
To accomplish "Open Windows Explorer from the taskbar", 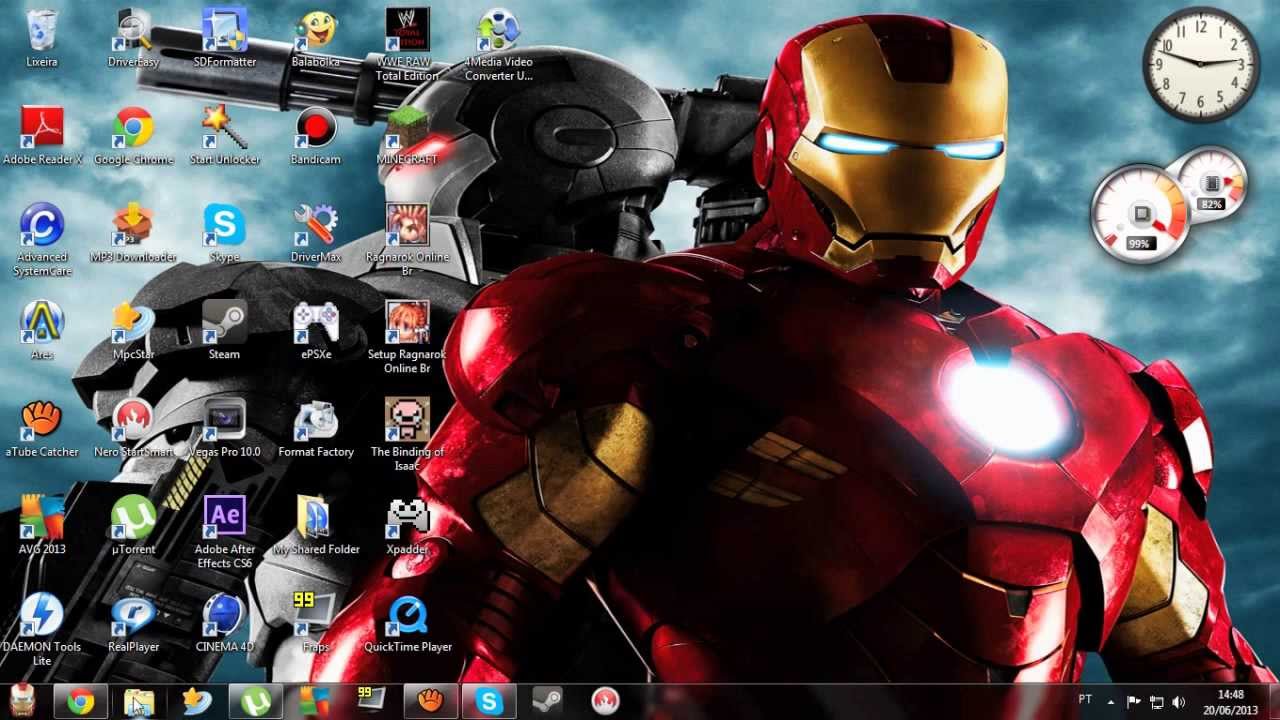I will tap(139, 701).
